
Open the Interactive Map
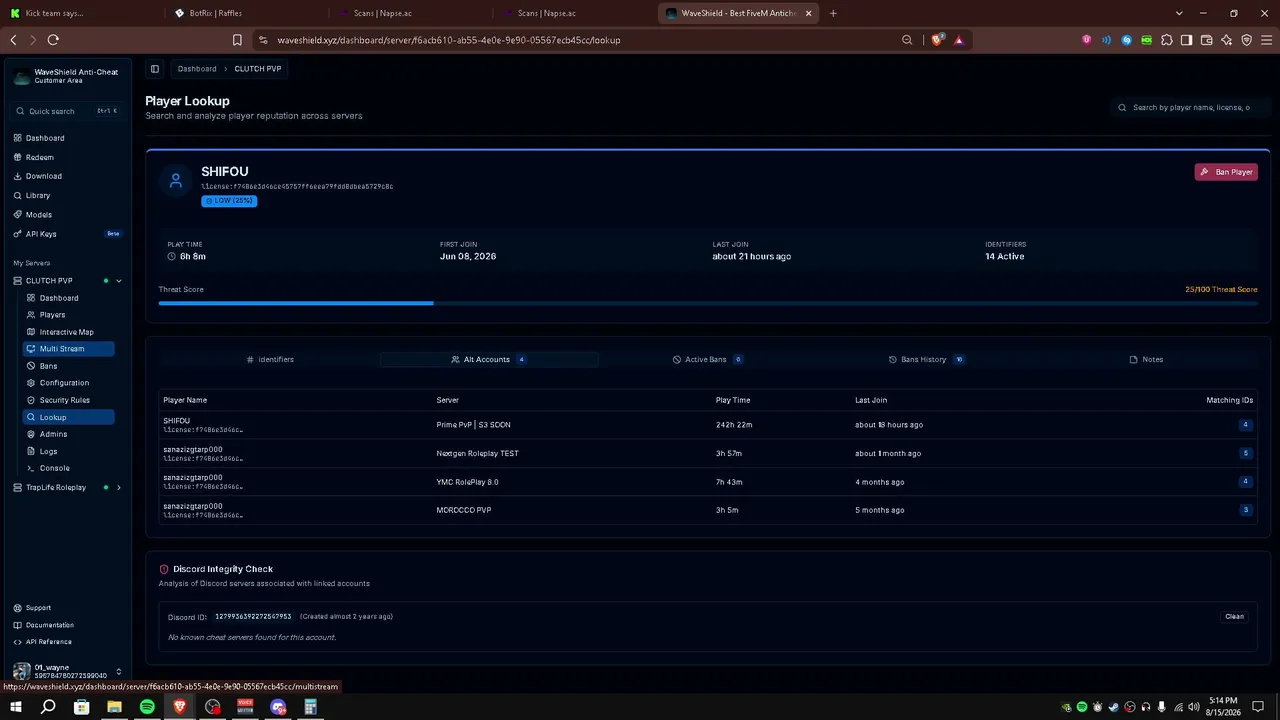point(66,332)
